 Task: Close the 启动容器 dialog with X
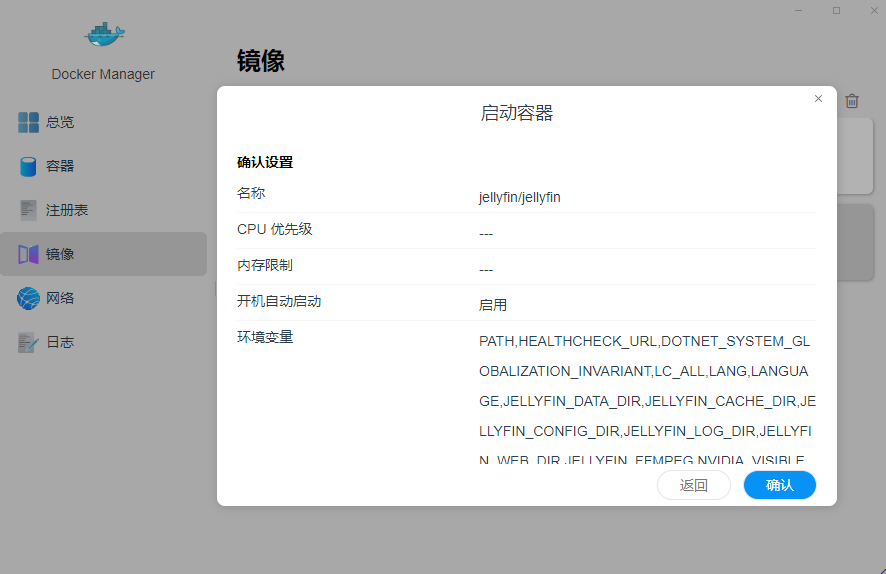click(x=818, y=99)
